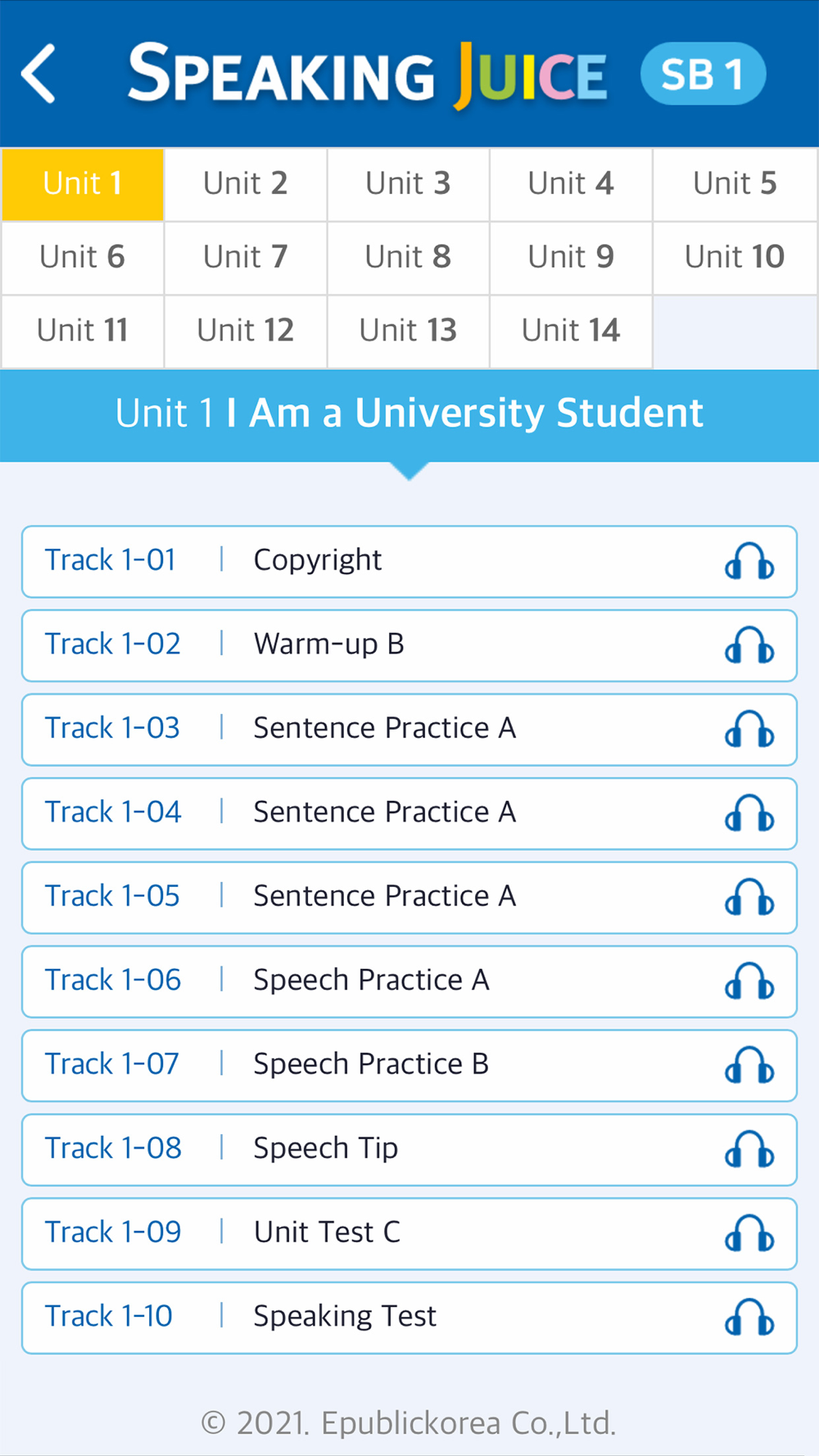Play Speaking Test headphone icon
Screen dimensions: 819x1456
[x=749, y=1318]
